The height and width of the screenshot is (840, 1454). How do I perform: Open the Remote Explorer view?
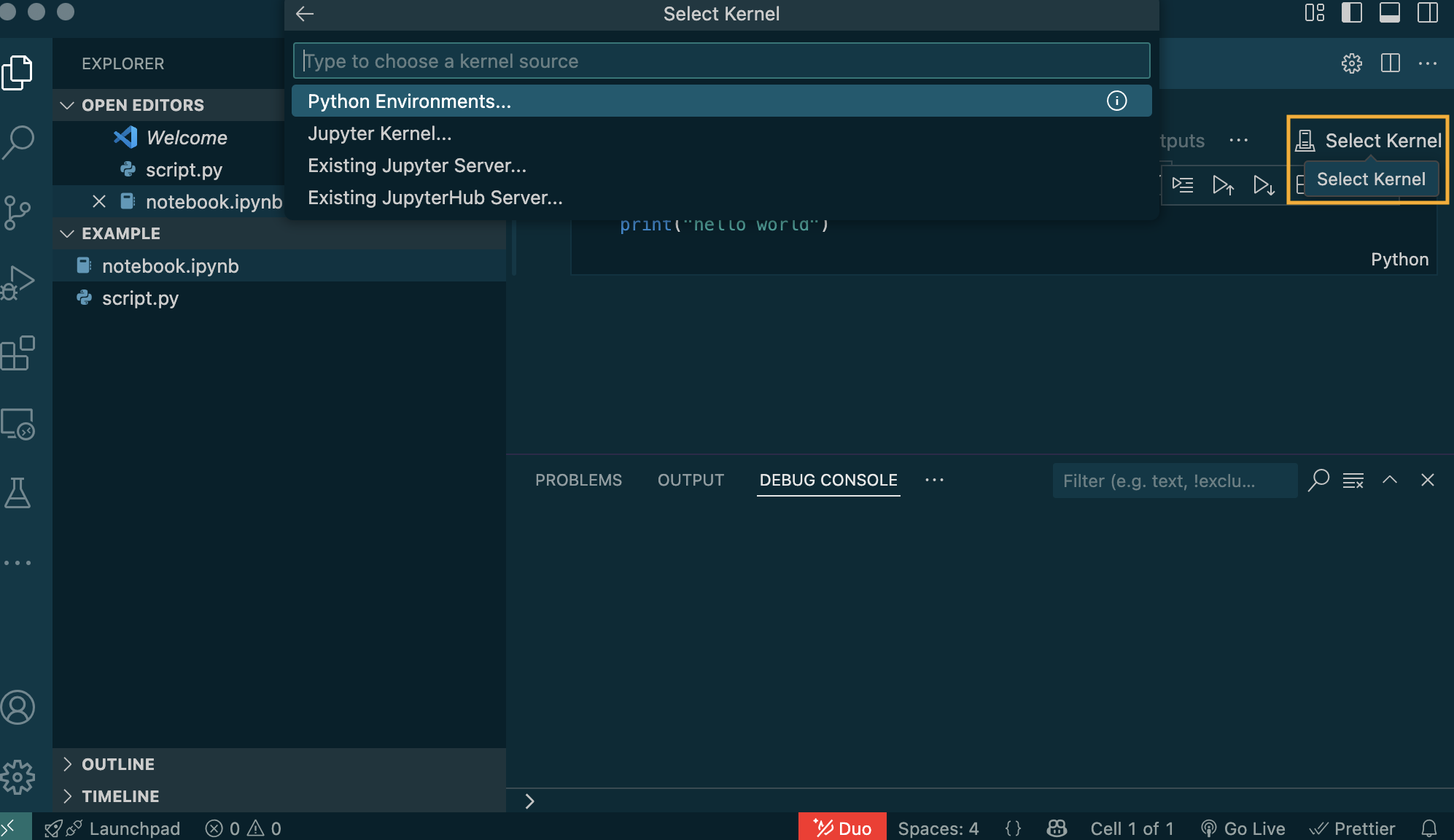[18, 424]
